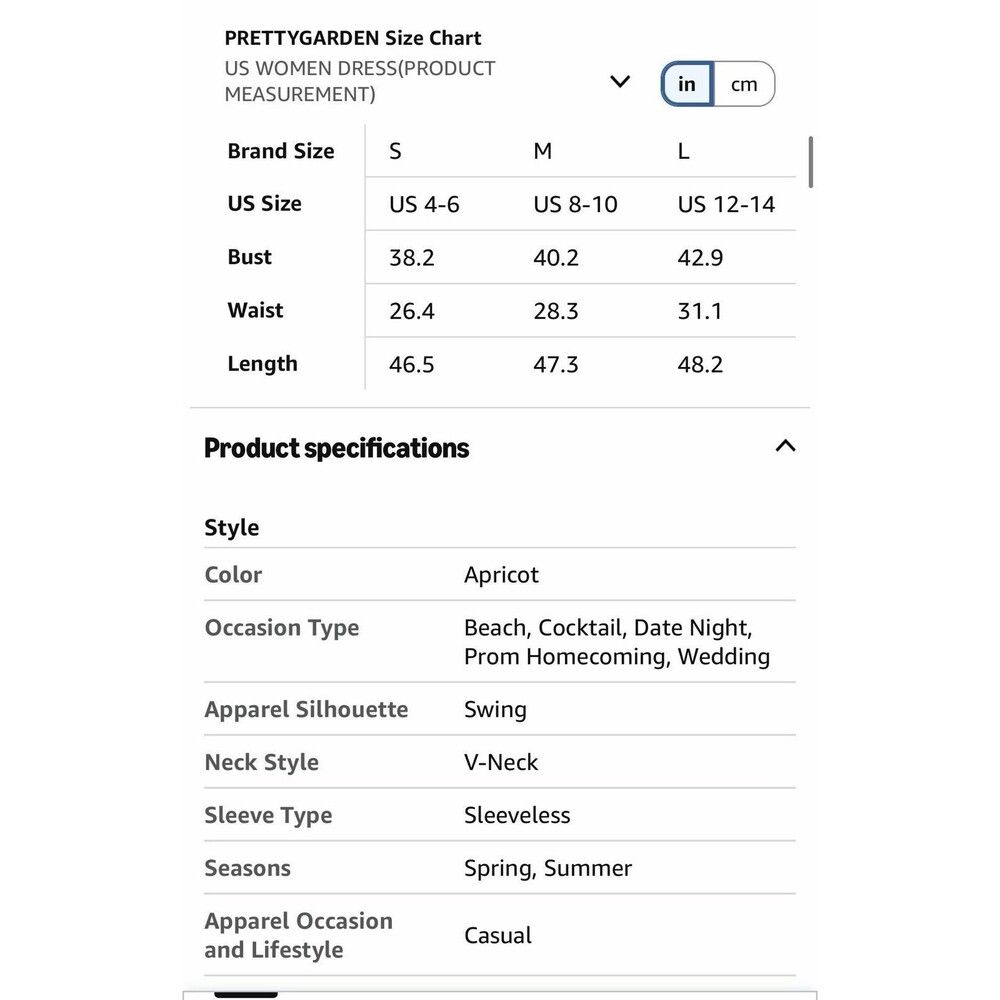
Task: Click the Apricot color value
Action: pos(501,575)
